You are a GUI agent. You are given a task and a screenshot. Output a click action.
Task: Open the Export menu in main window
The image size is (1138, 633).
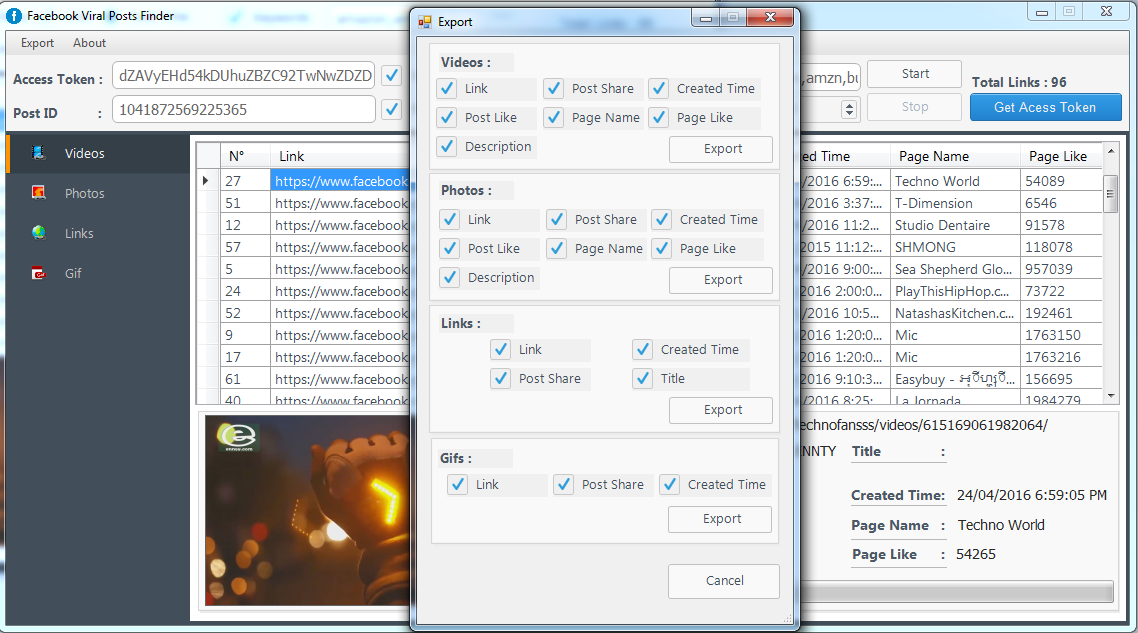tap(37, 43)
